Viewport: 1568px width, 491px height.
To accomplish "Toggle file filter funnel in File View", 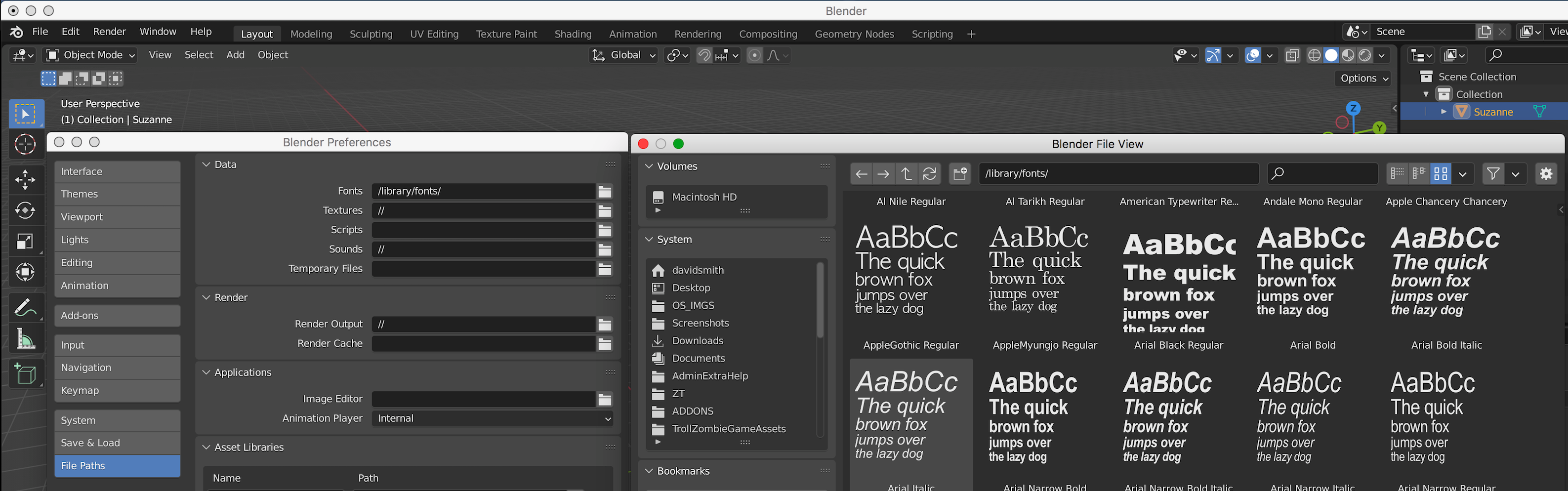I will point(1493,174).
